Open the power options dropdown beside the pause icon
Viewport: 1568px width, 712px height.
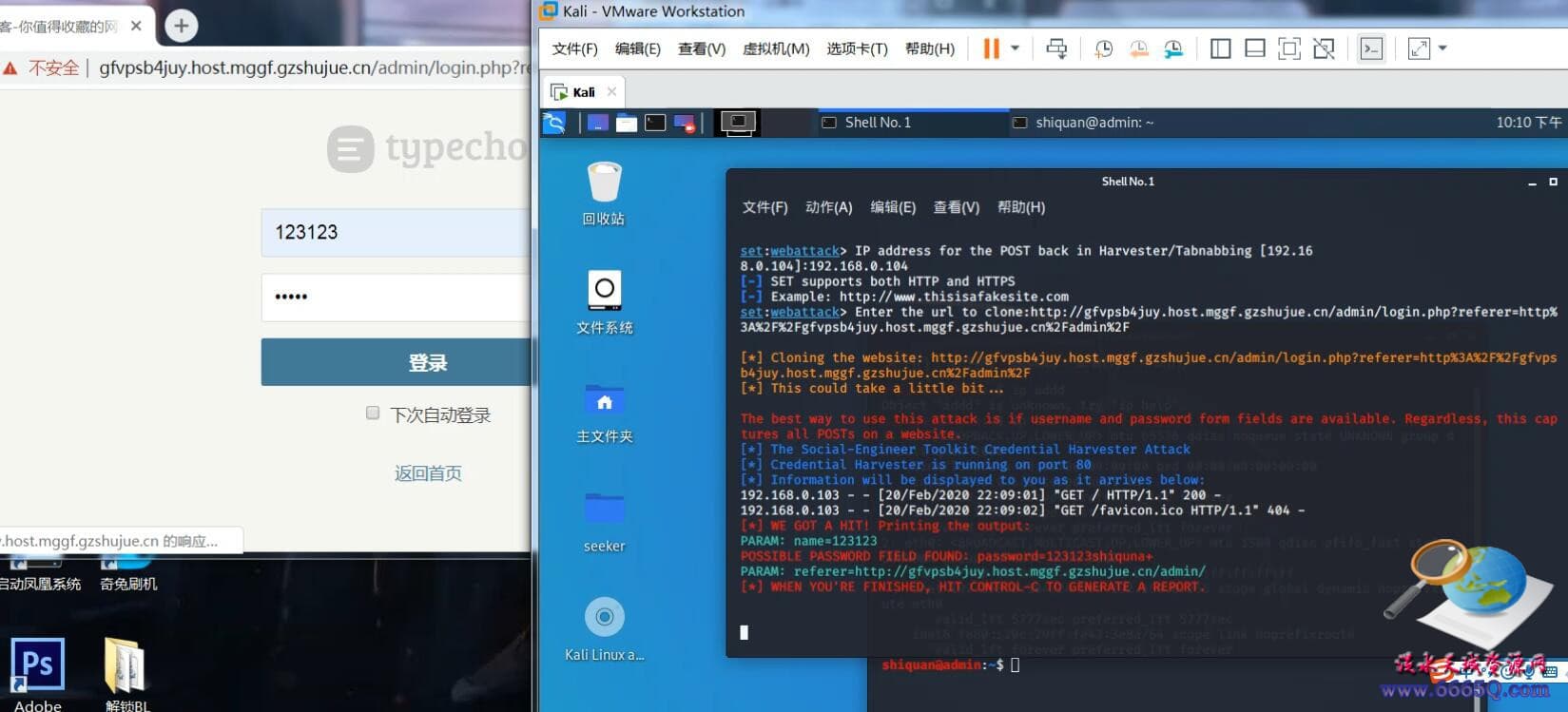tap(1015, 48)
